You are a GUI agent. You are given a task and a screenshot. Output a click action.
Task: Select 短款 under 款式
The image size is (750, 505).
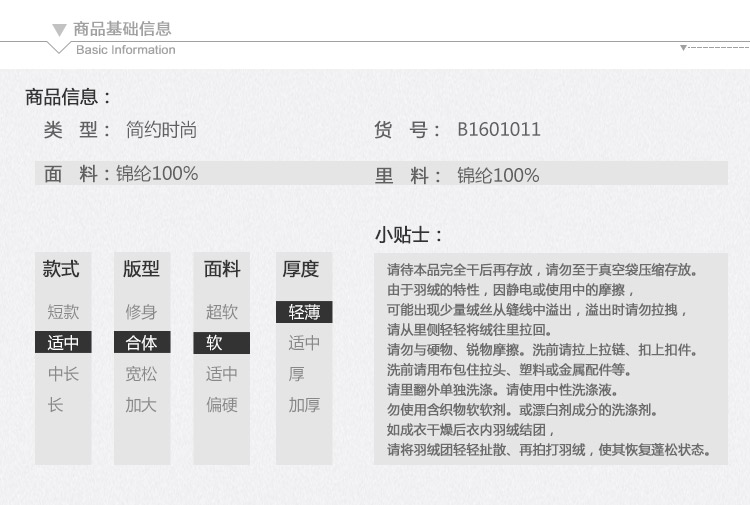click(63, 312)
